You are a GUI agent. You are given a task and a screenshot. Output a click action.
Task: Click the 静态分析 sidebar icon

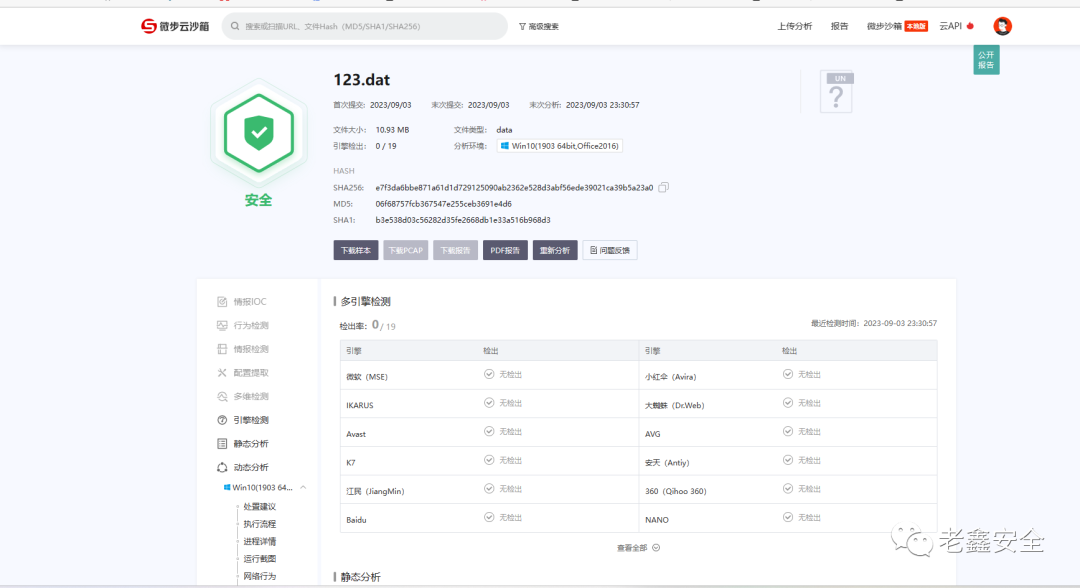(x=222, y=443)
